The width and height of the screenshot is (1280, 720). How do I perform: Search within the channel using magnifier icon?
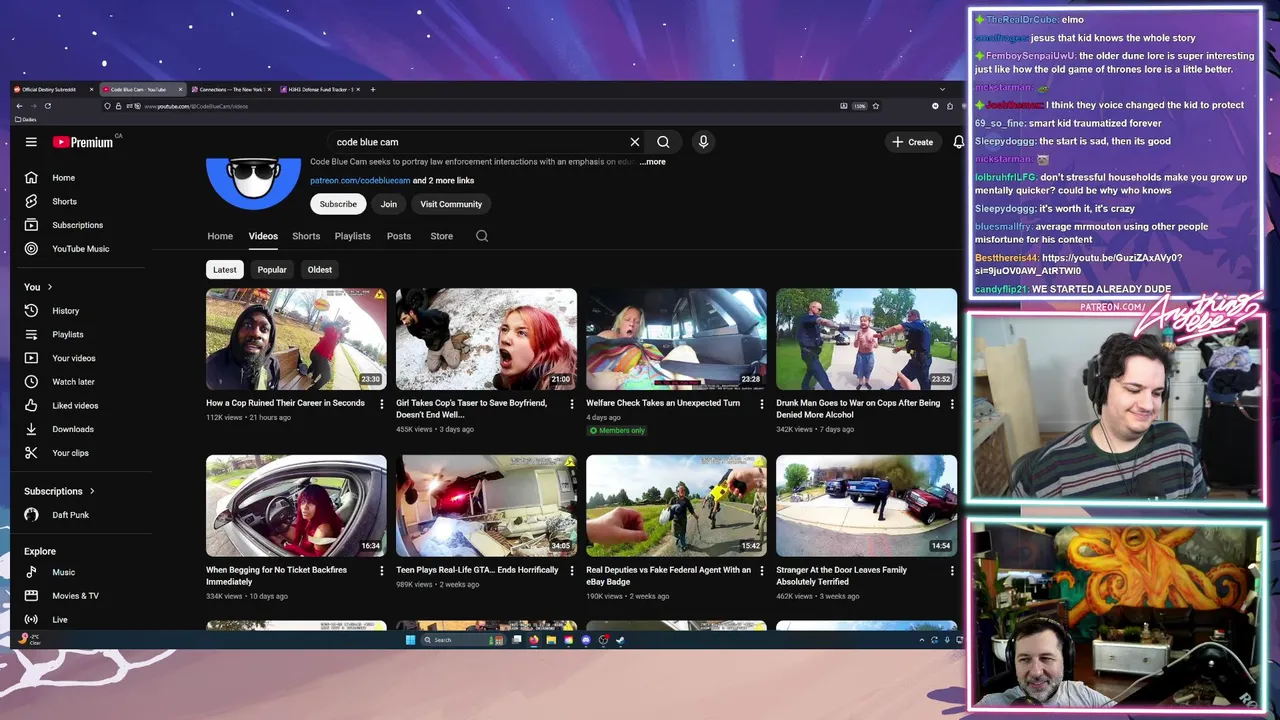[482, 236]
